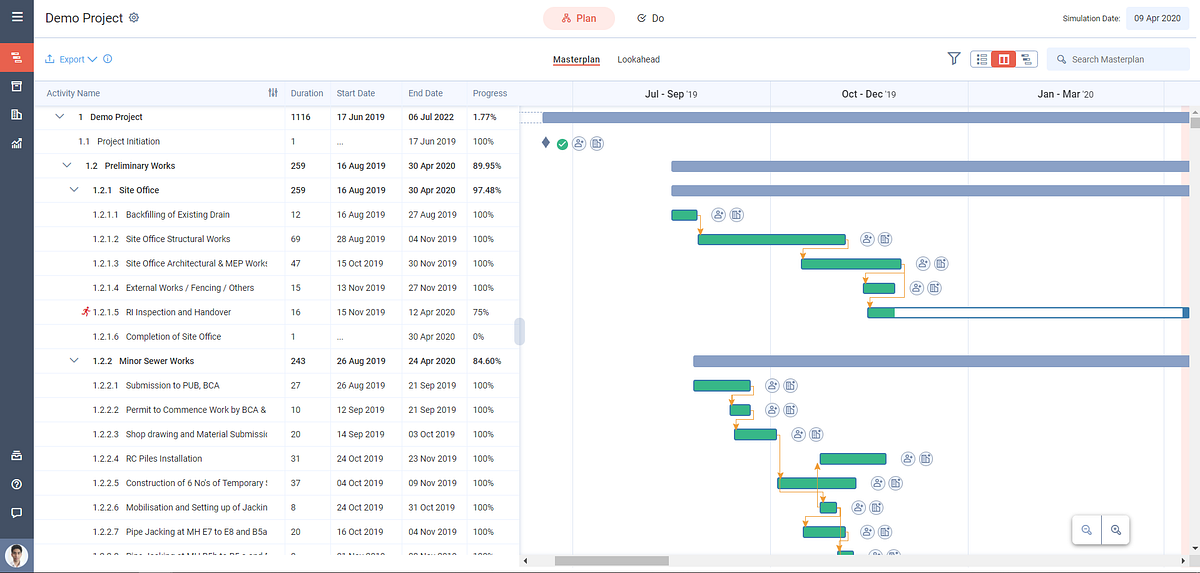Click the filter funnel icon
Screen dimensions: 1200x573
pyautogui.click(x=954, y=59)
